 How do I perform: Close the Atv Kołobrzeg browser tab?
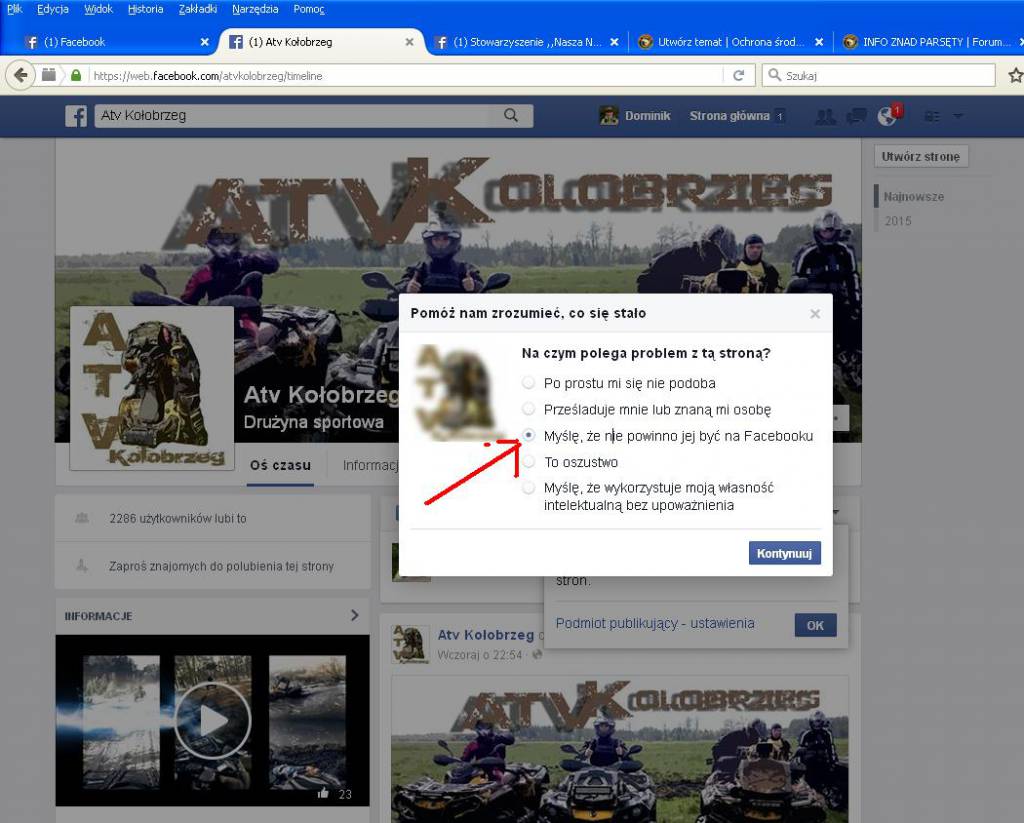tap(409, 42)
